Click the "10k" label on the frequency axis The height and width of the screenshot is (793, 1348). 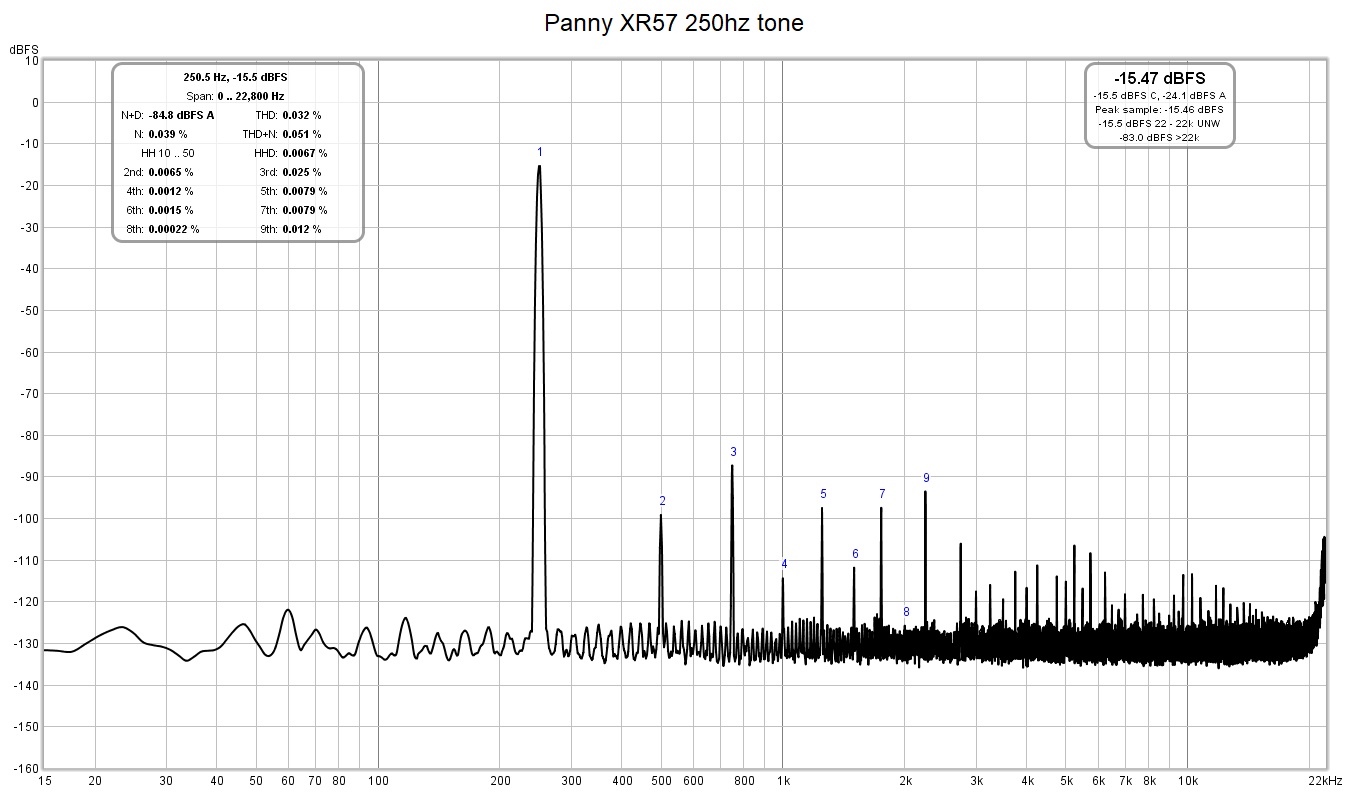[1188, 781]
